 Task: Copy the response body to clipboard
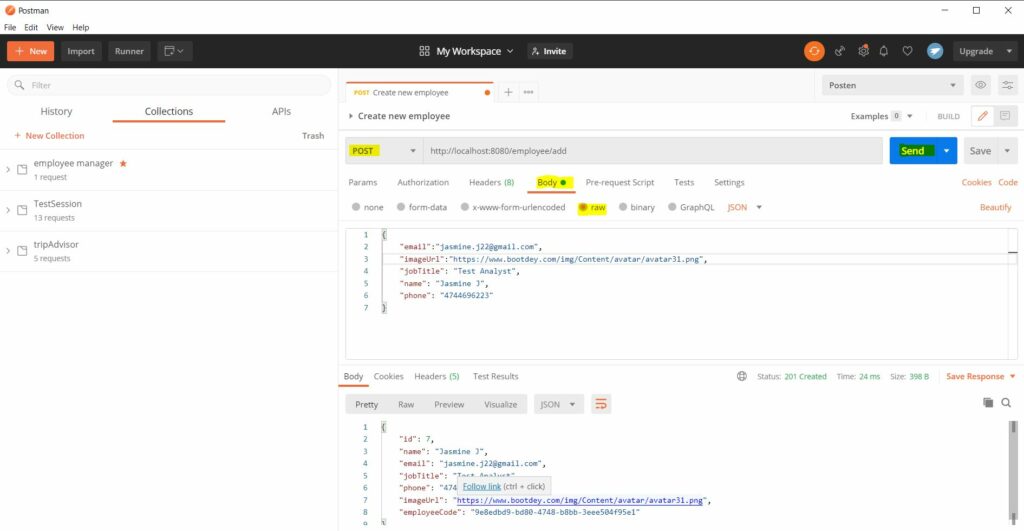point(988,403)
